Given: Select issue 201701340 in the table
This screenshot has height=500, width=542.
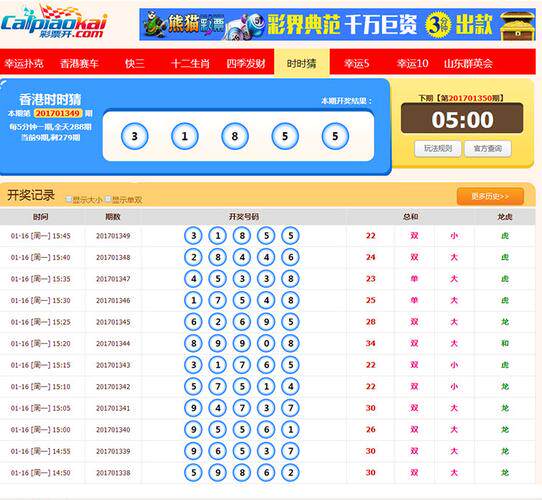Looking at the screenshot, I should point(113,429).
